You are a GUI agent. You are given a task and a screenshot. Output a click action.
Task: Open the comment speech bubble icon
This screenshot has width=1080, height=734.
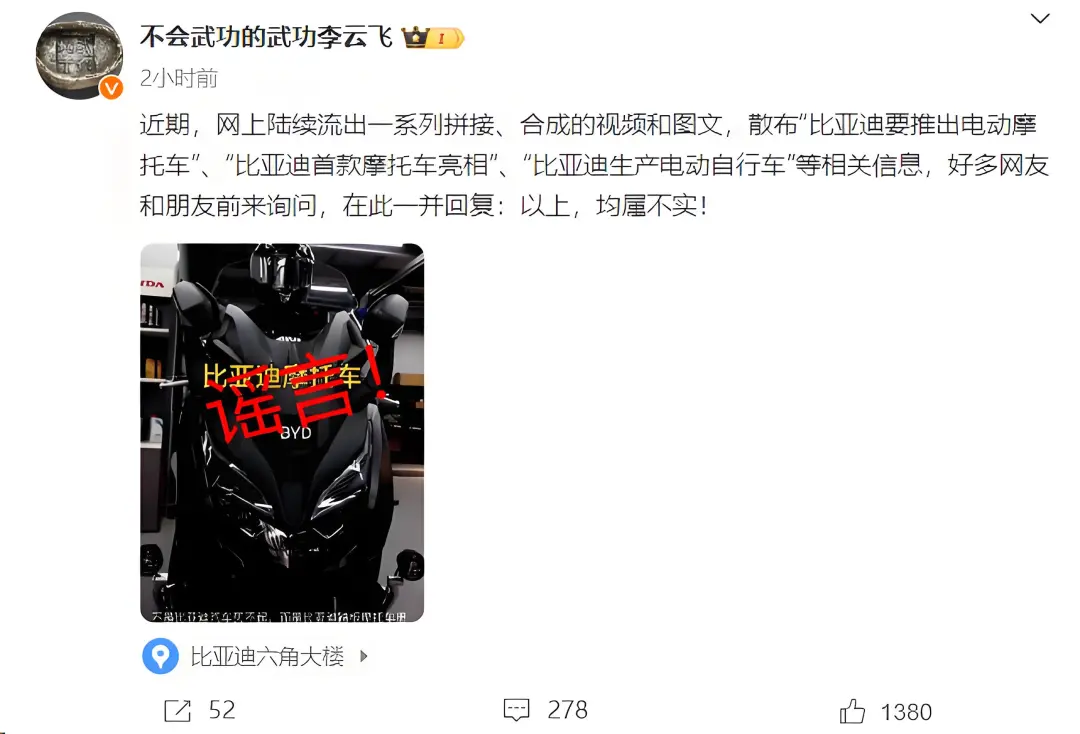(517, 710)
